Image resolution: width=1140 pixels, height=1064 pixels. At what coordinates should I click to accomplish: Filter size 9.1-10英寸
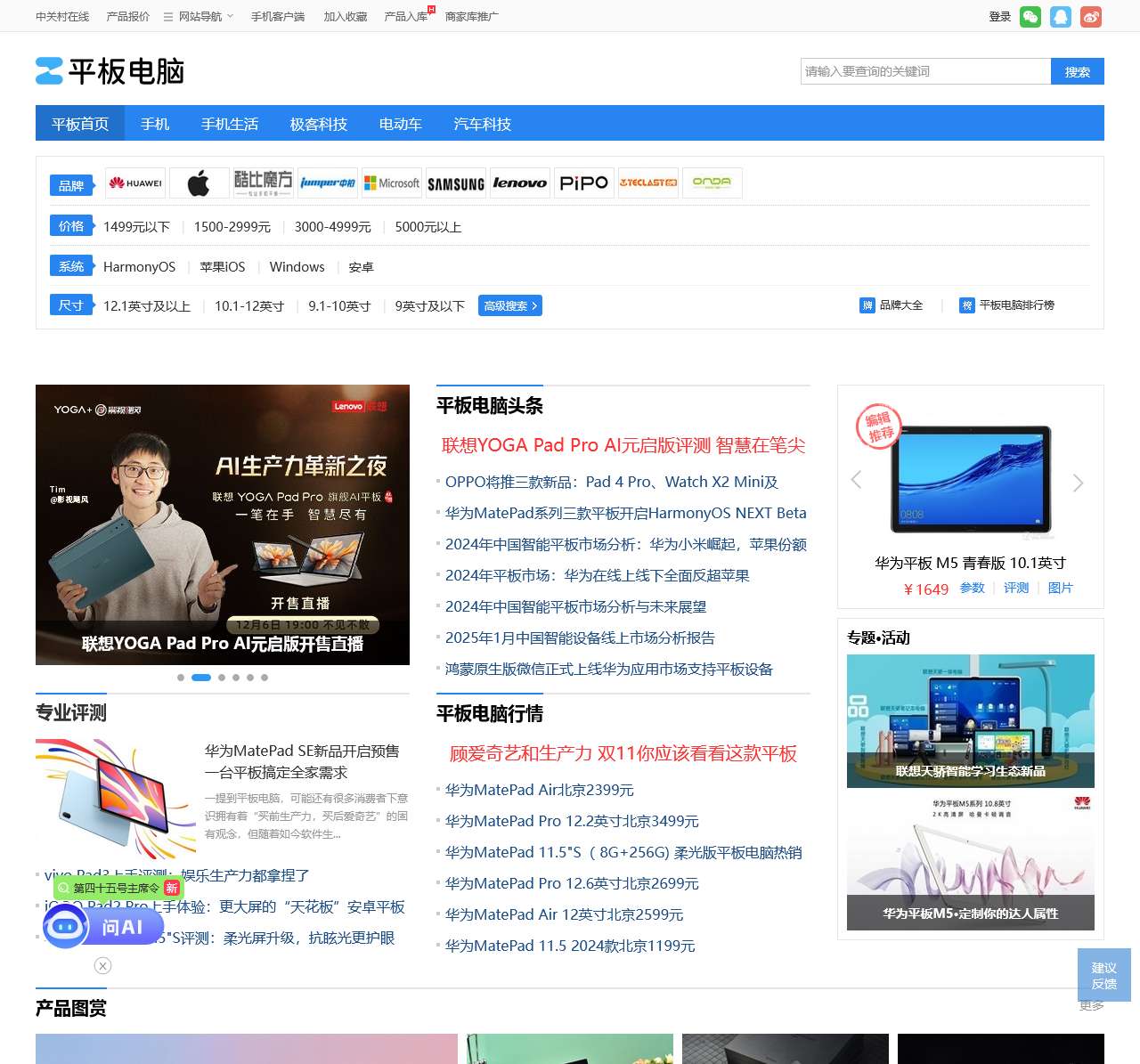[x=339, y=306]
